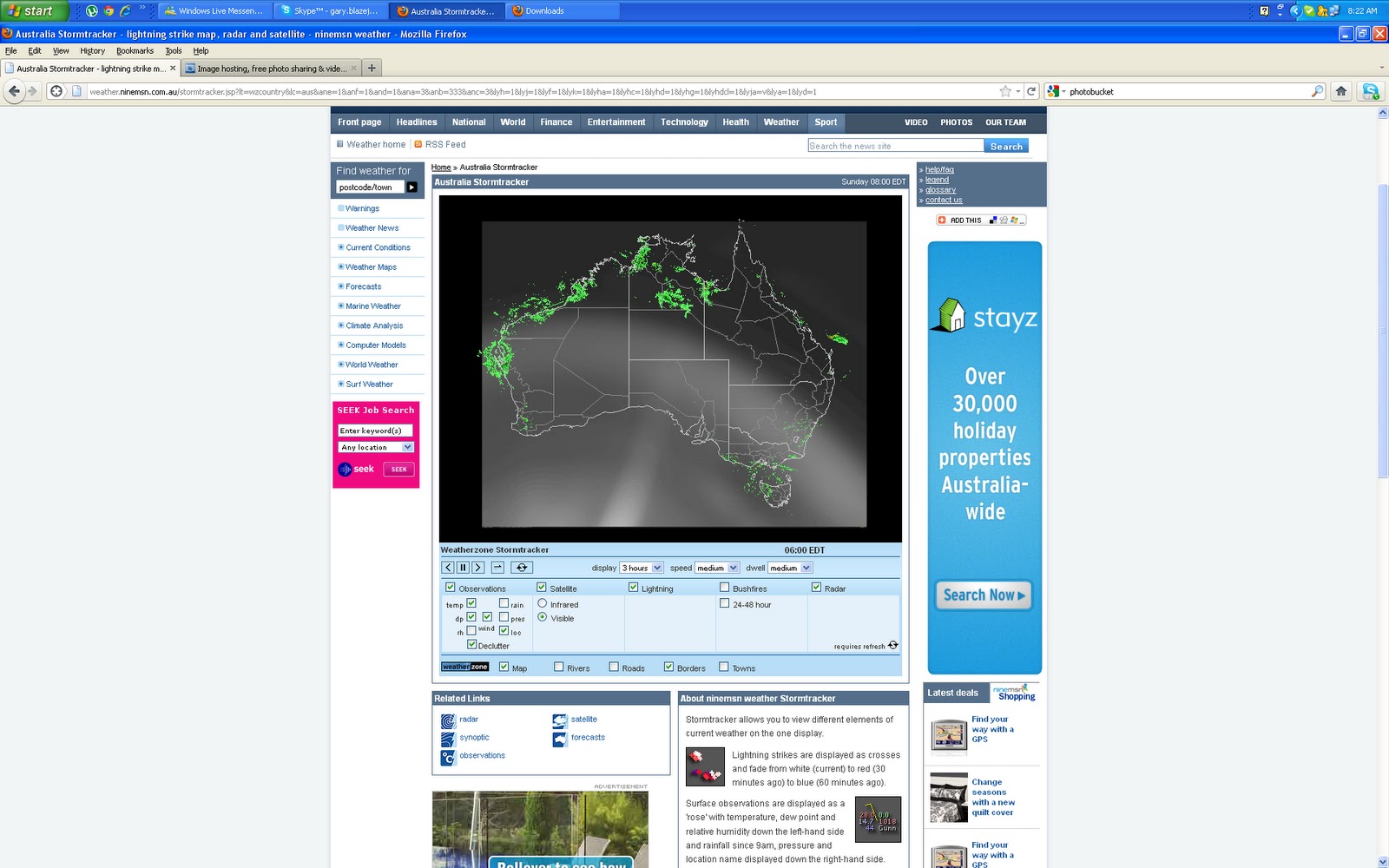The image size is (1389, 868).
Task: Click the satellite related link icon
Action: pos(560,721)
